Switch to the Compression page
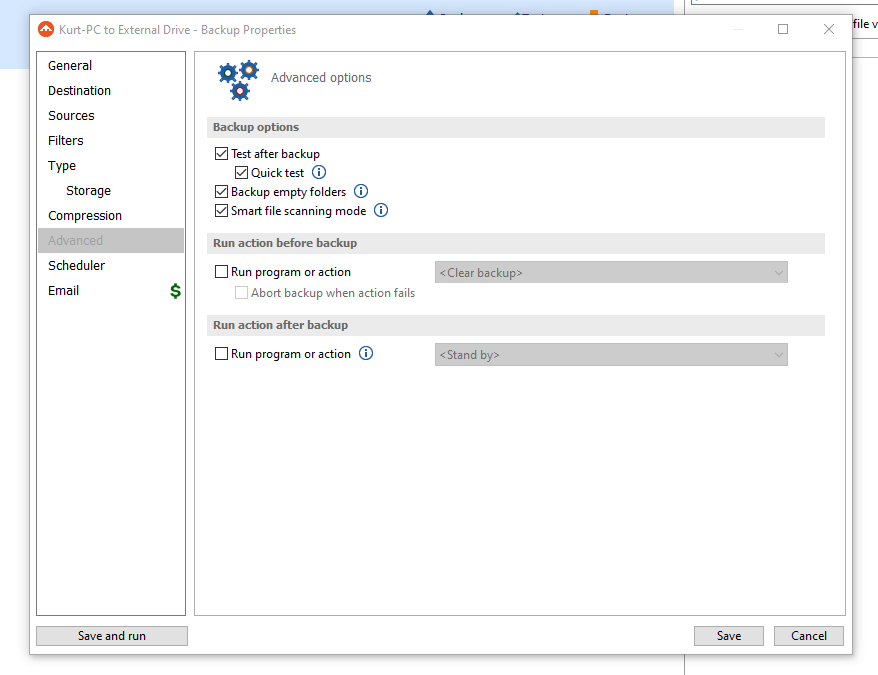 point(111,216)
